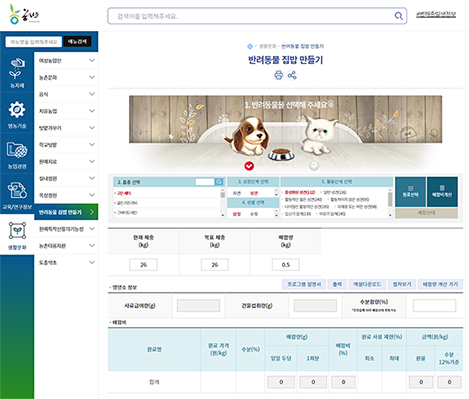469x399 pixels.
Task: Focus the 수분함량(%) input field
Action: (x=434, y=306)
